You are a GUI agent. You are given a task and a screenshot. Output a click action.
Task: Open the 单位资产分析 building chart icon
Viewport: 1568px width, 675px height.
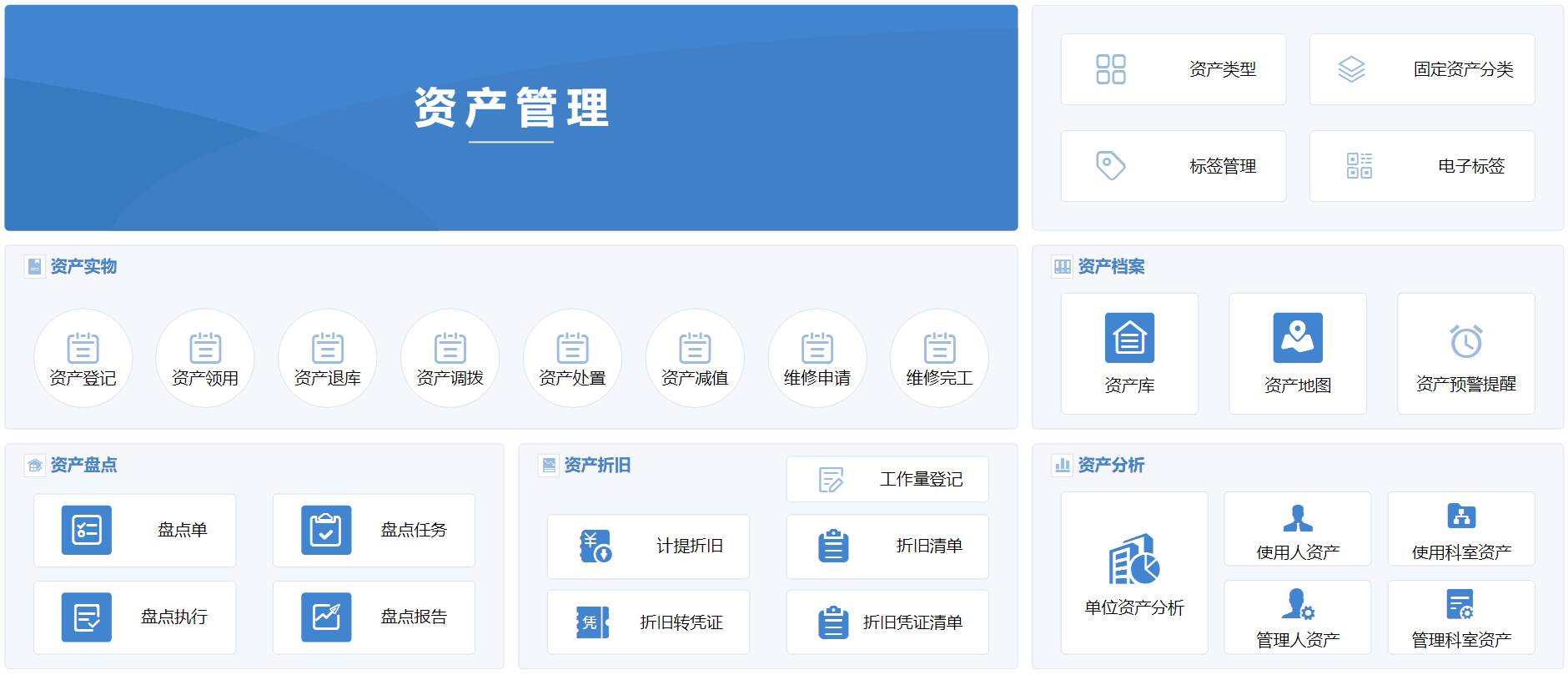(1134, 559)
